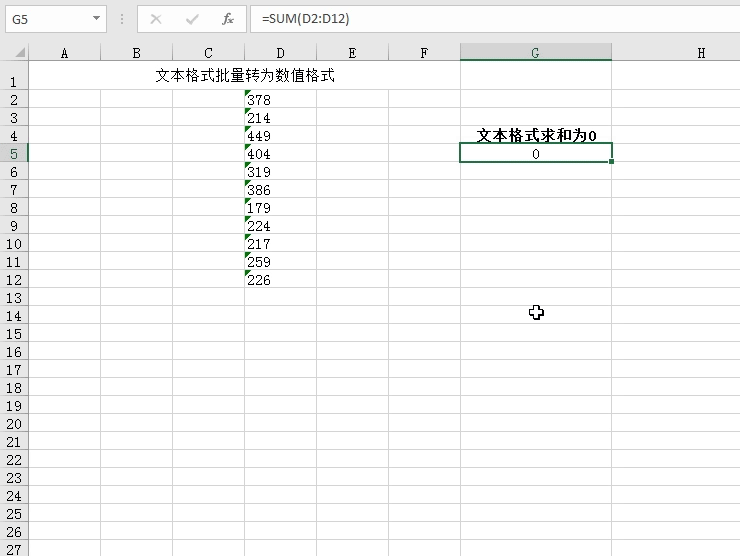This screenshot has height=556, width=740.
Task: Select column A header
Action: click(65, 53)
